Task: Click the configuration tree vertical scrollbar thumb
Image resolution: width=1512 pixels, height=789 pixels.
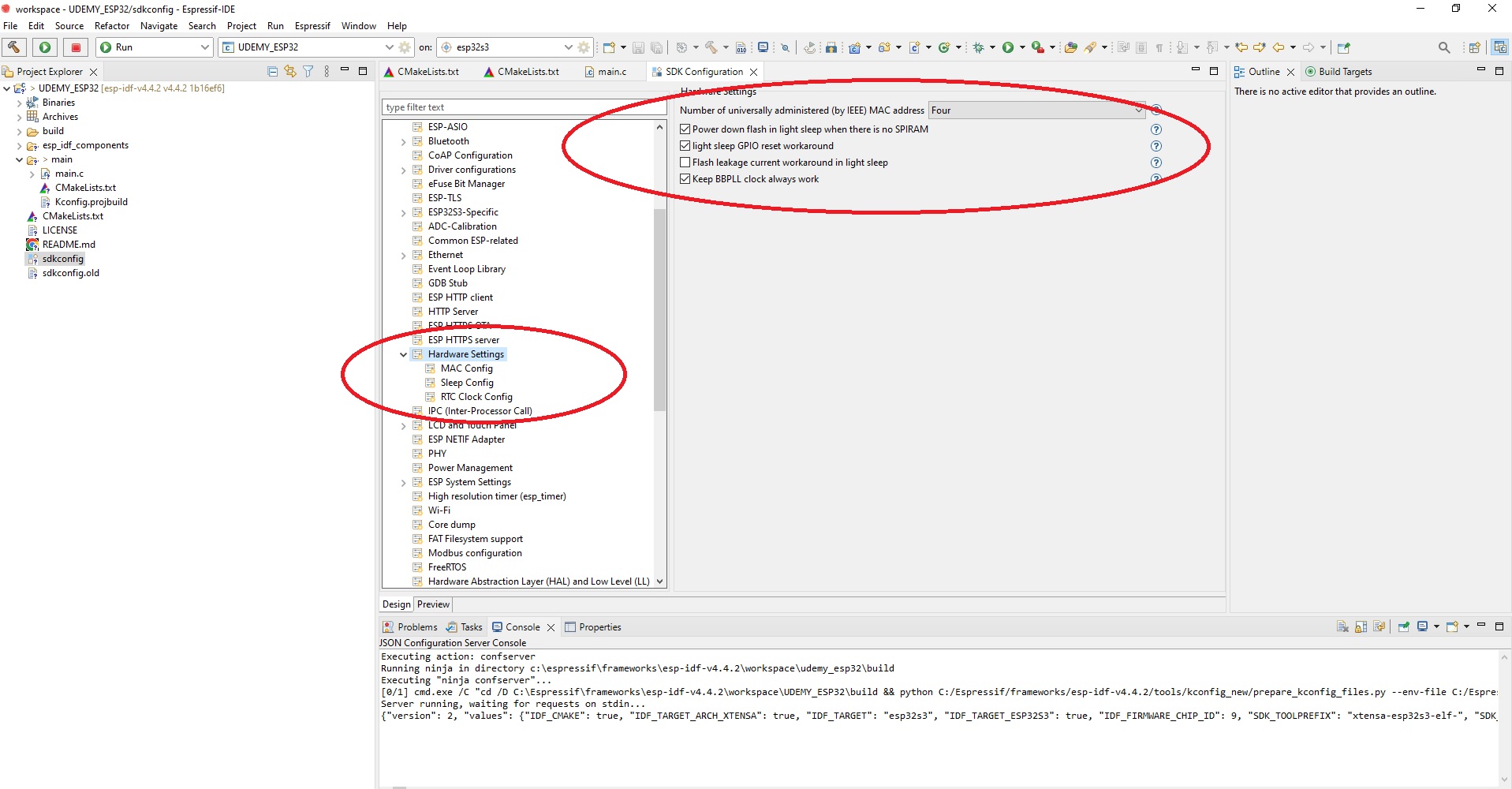Action: [659, 309]
